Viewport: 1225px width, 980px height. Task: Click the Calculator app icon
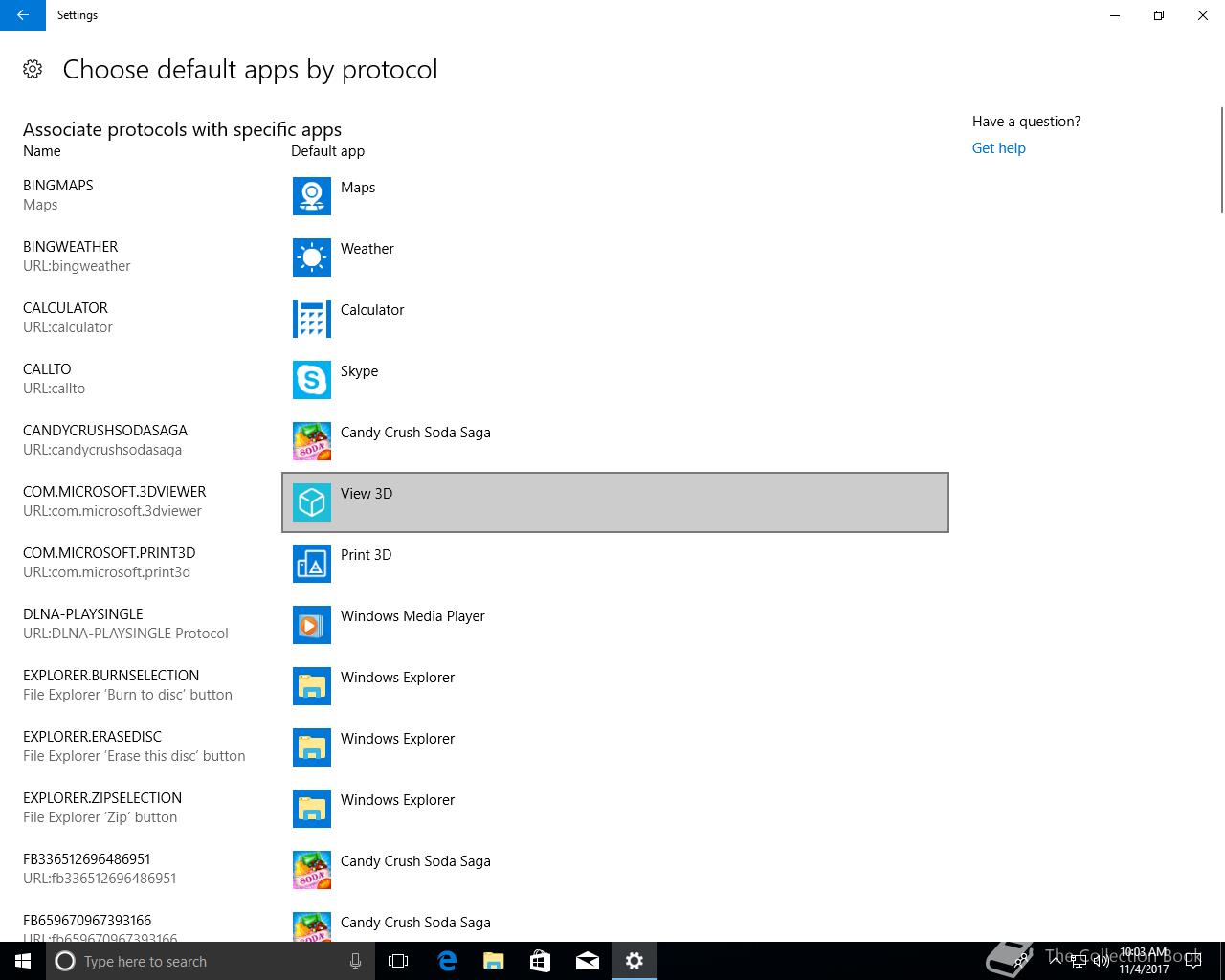(x=312, y=319)
